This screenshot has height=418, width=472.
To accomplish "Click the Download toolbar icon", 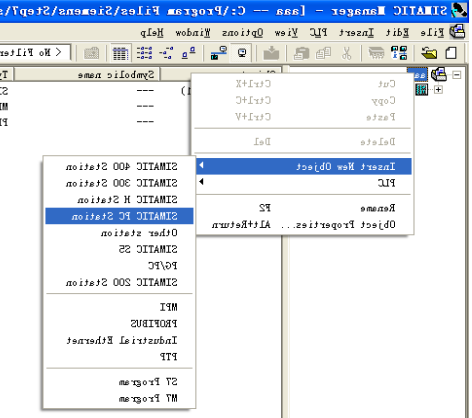I will point(271,53).
